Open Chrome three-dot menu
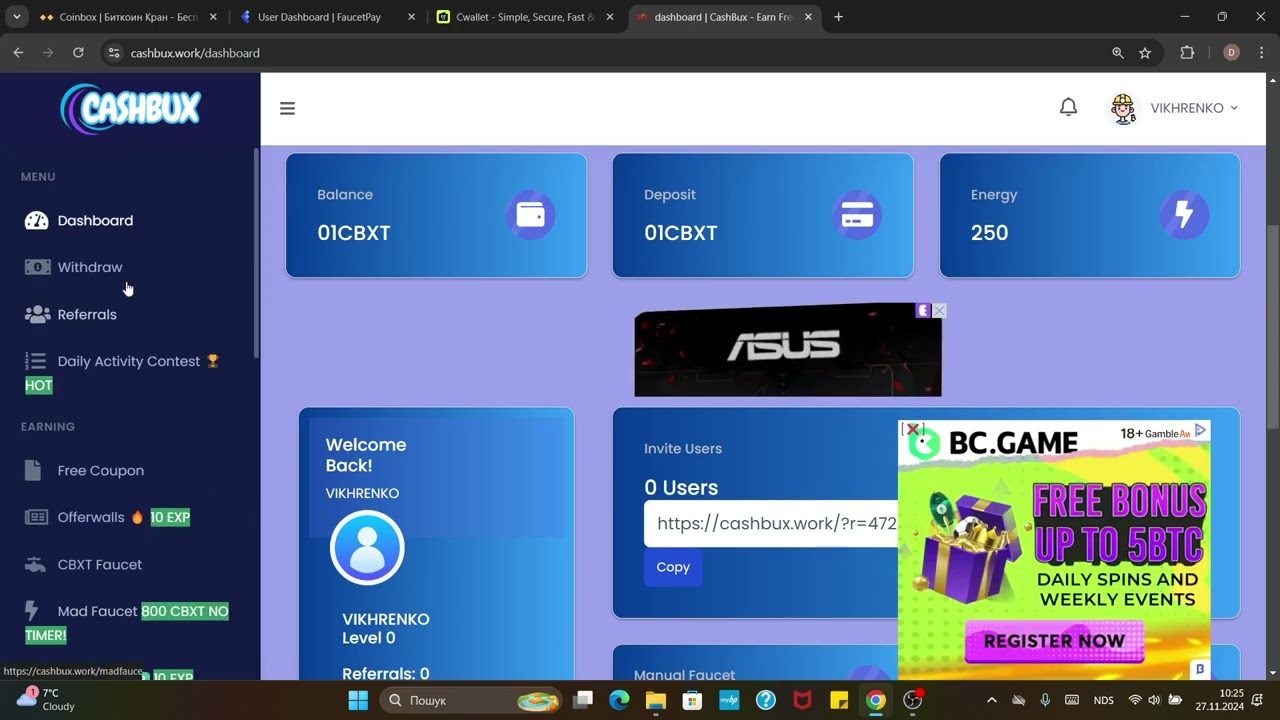1280x720 pixels. [x=1261, y=53]
